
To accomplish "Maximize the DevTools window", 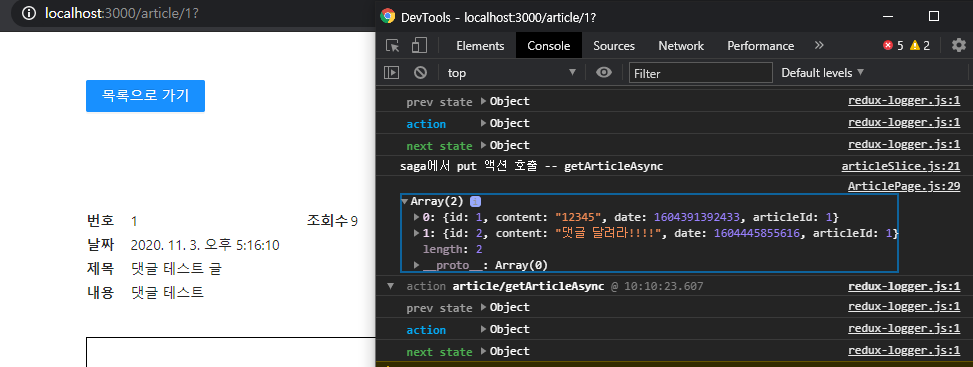I will [934, 17].
